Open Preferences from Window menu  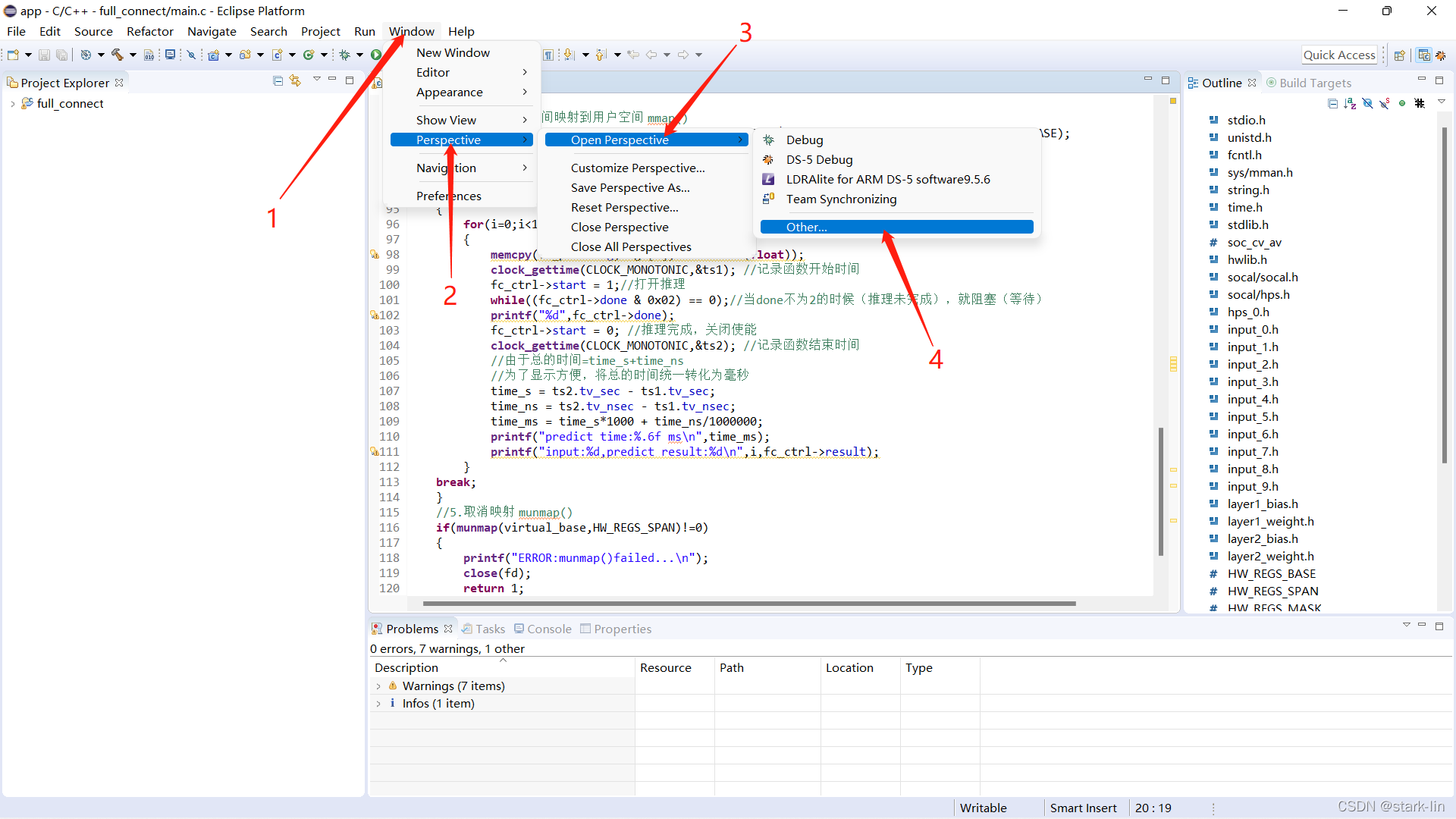[448, 196]
